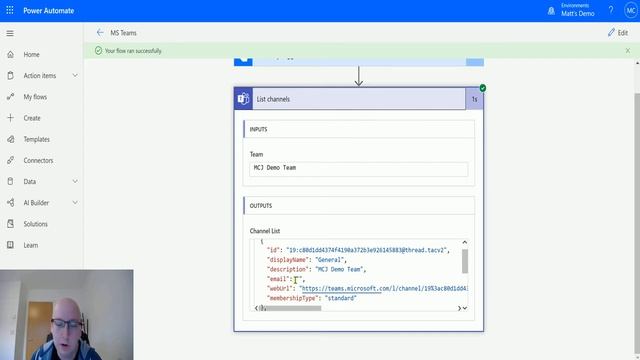Dismiss the flow ran successfully banner
Image resolution: width=640 pixels, height=360 pixels.
coord(628,51)
